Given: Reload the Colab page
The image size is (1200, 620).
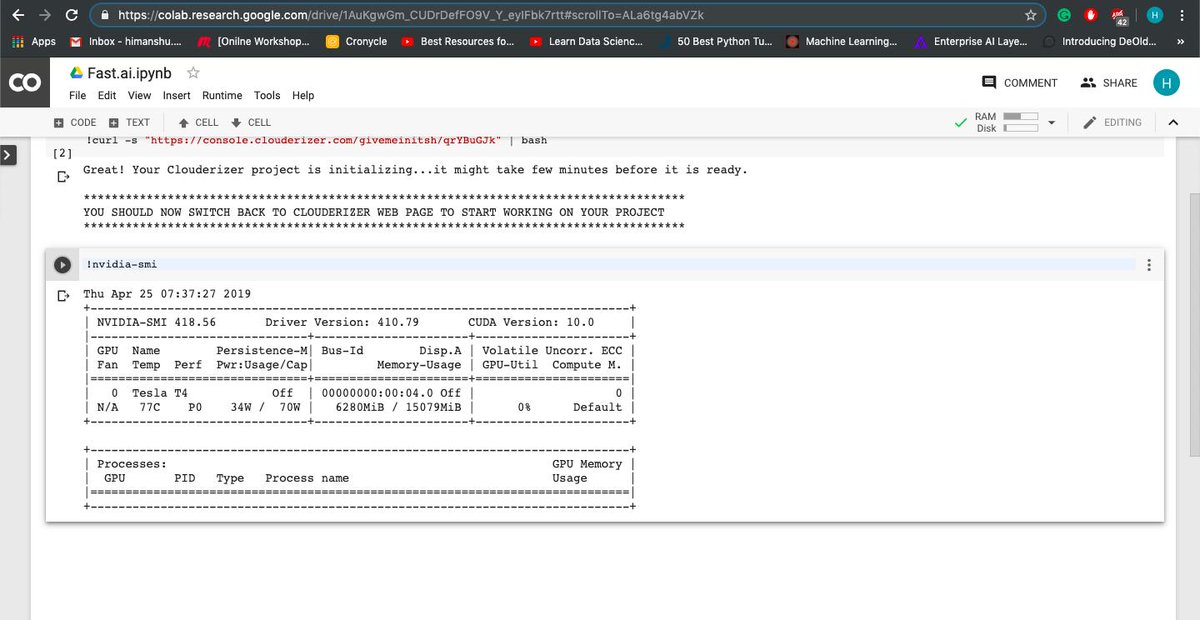Looking at the screenshot, I should (71, 16).
